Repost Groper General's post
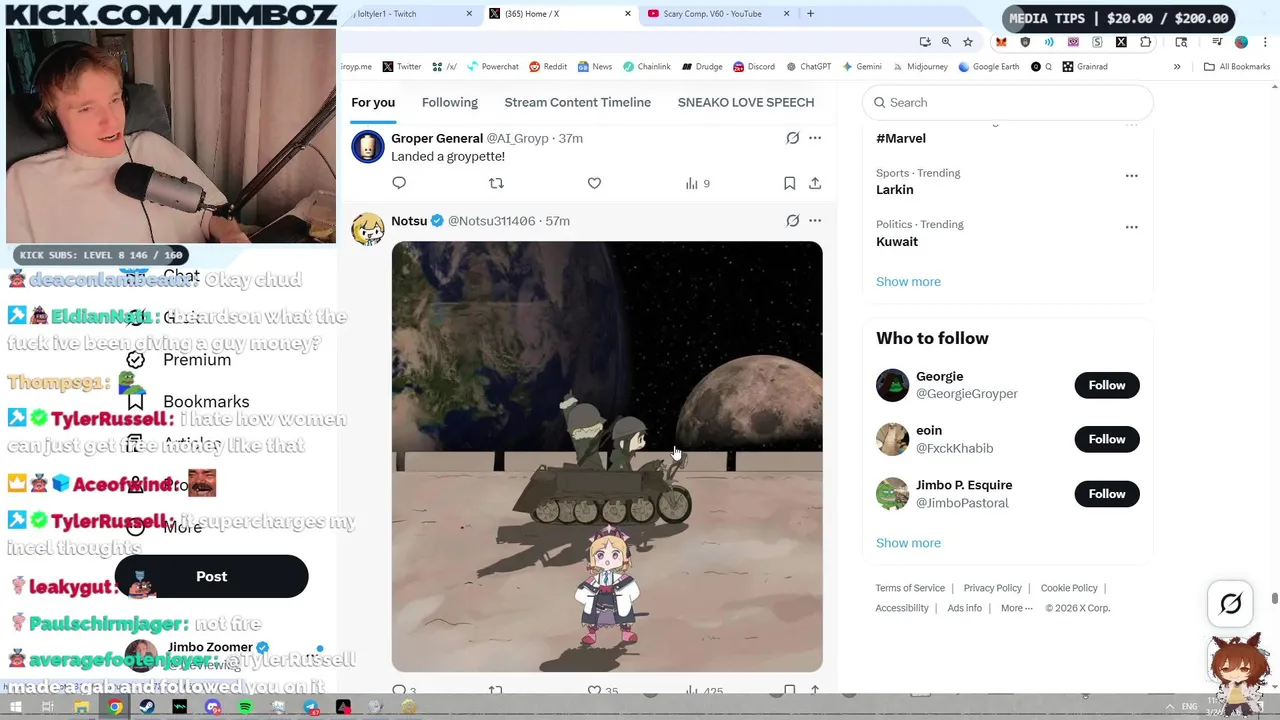 496,183
